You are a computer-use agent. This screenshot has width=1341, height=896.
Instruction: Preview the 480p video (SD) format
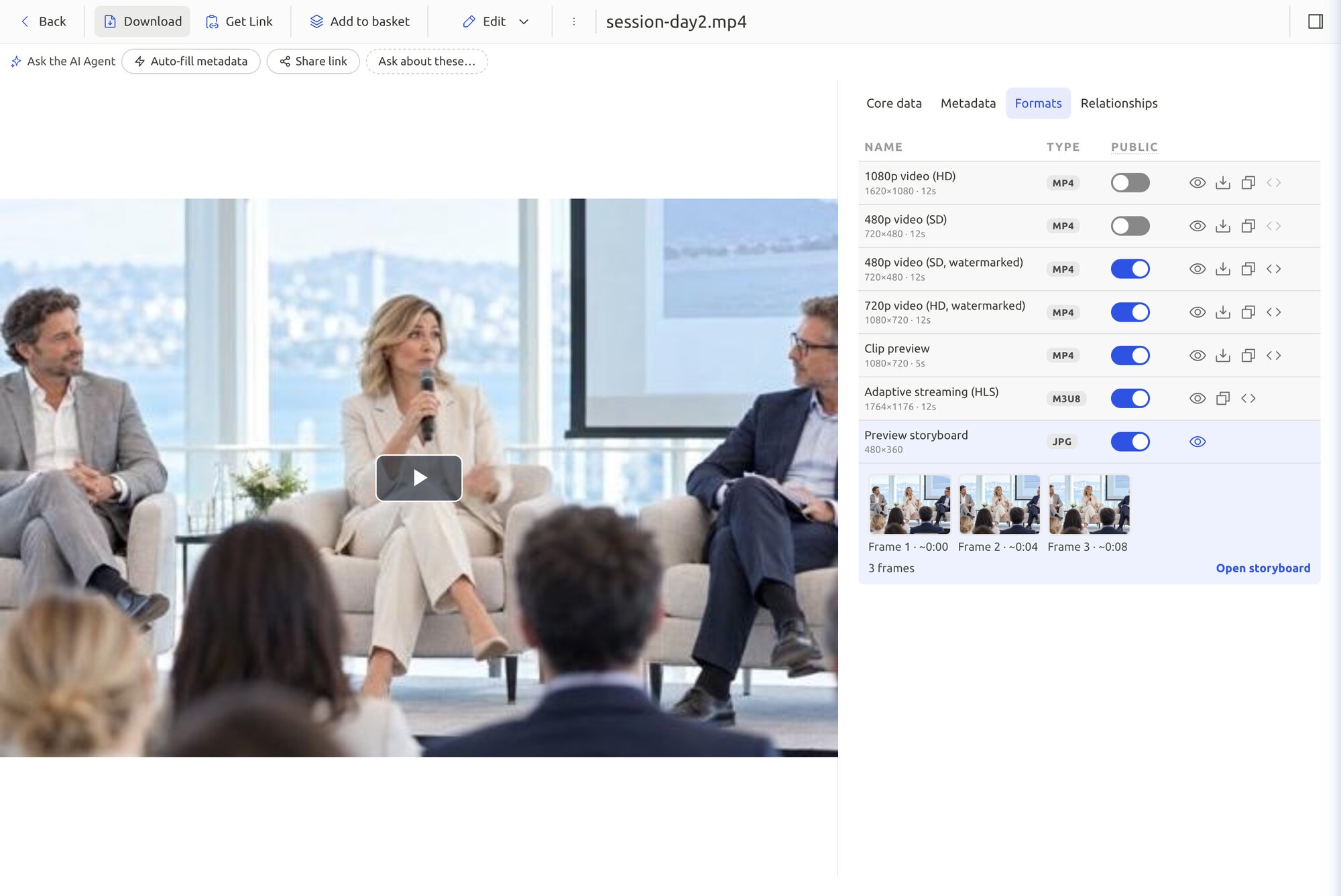coord(1198,226)
